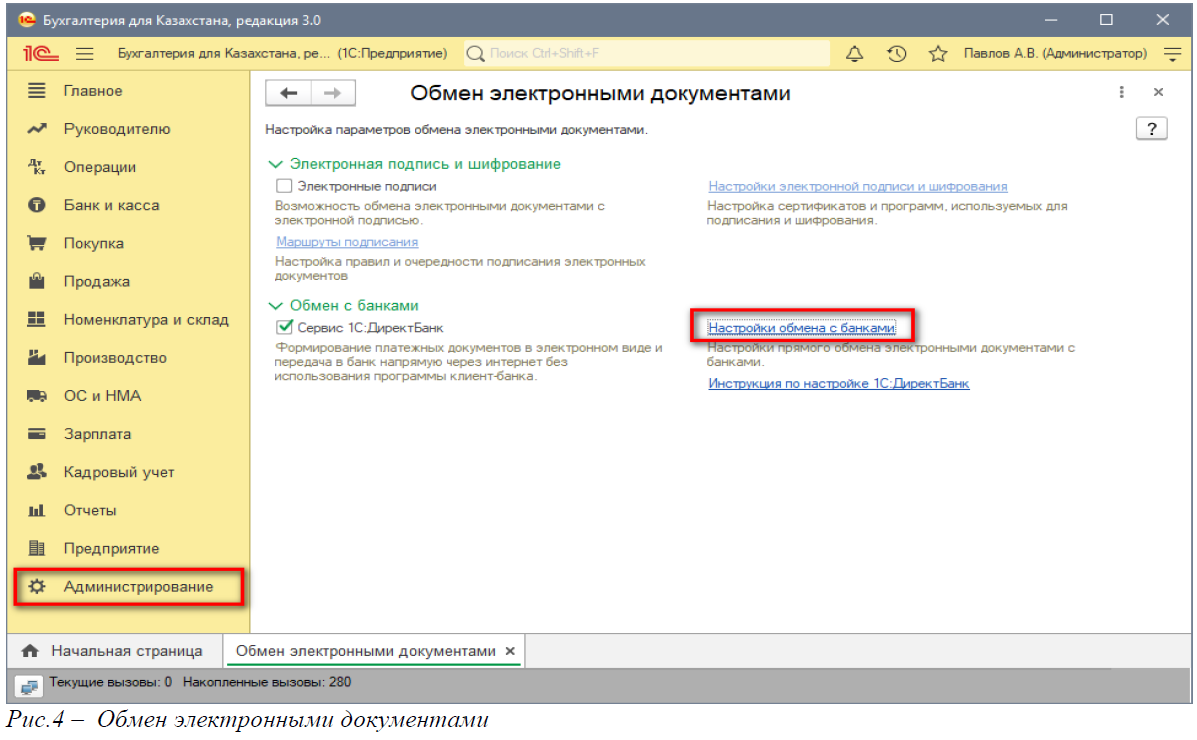Image resolution: width=1197 pixels, height=740 pixels.
Task: Open the three-dot more options menu
Action: (x=1122, y=93)
